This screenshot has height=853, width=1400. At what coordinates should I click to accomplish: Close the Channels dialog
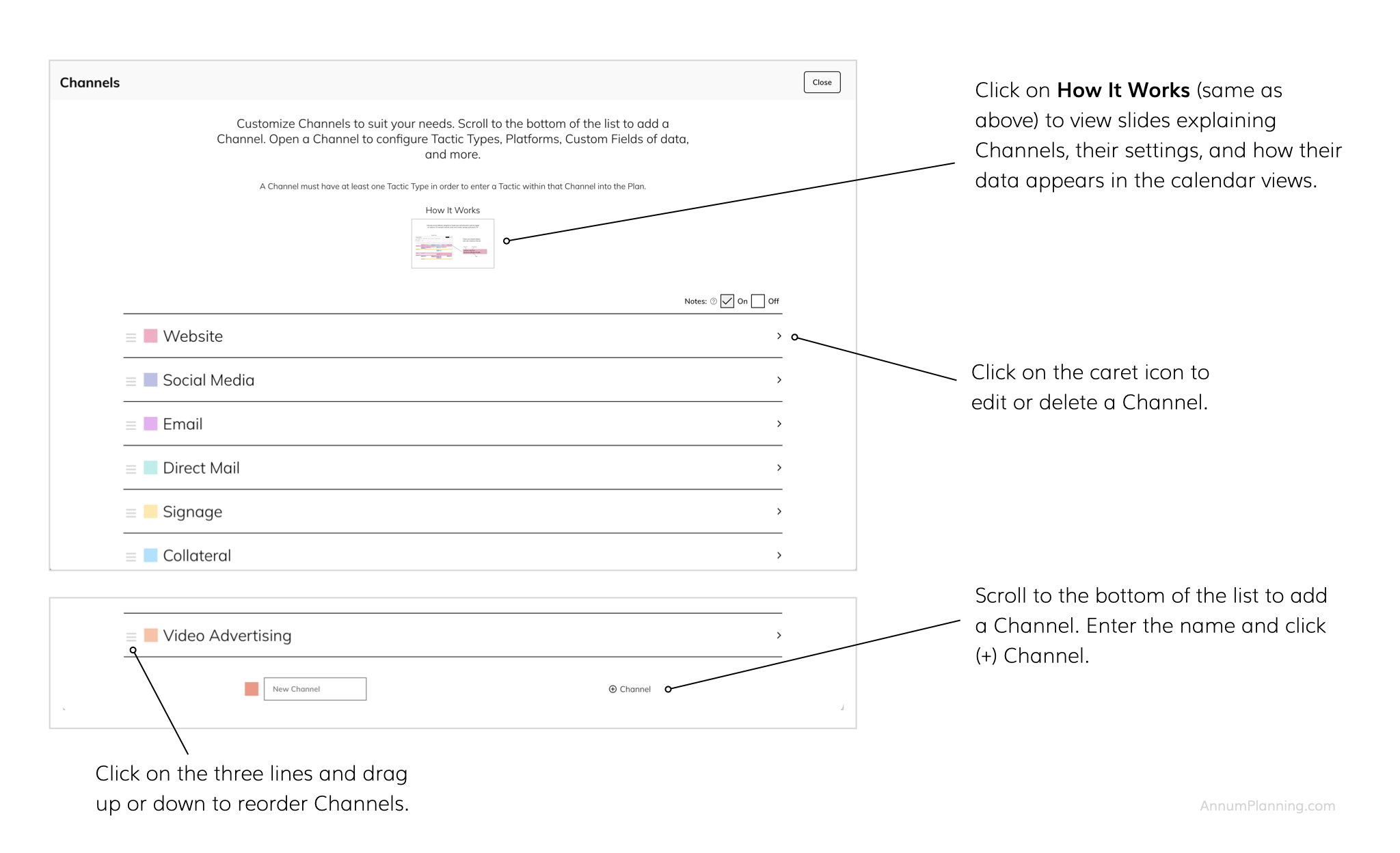click(x=822, y=82)
